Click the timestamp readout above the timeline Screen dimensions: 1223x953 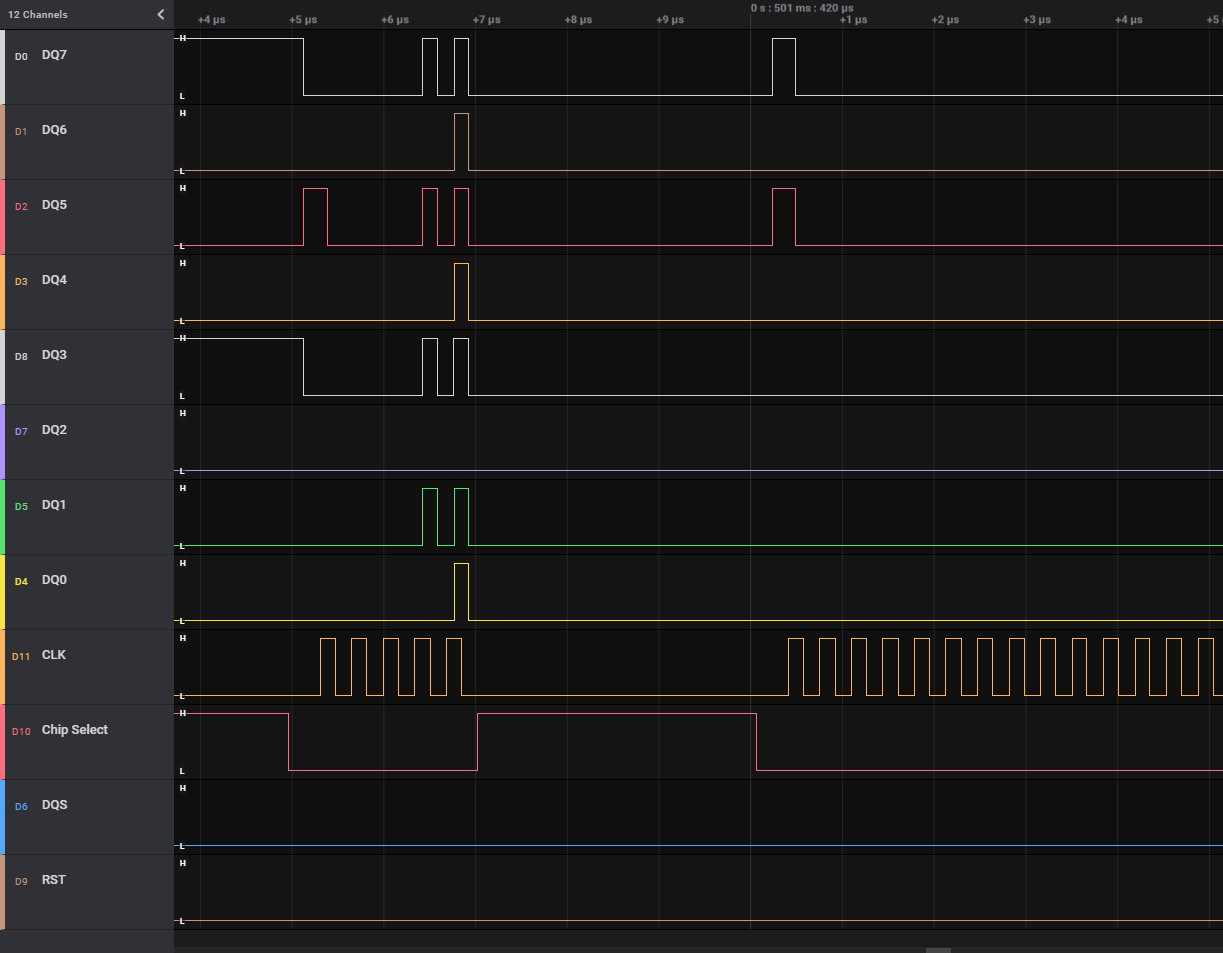click(800, 7)
